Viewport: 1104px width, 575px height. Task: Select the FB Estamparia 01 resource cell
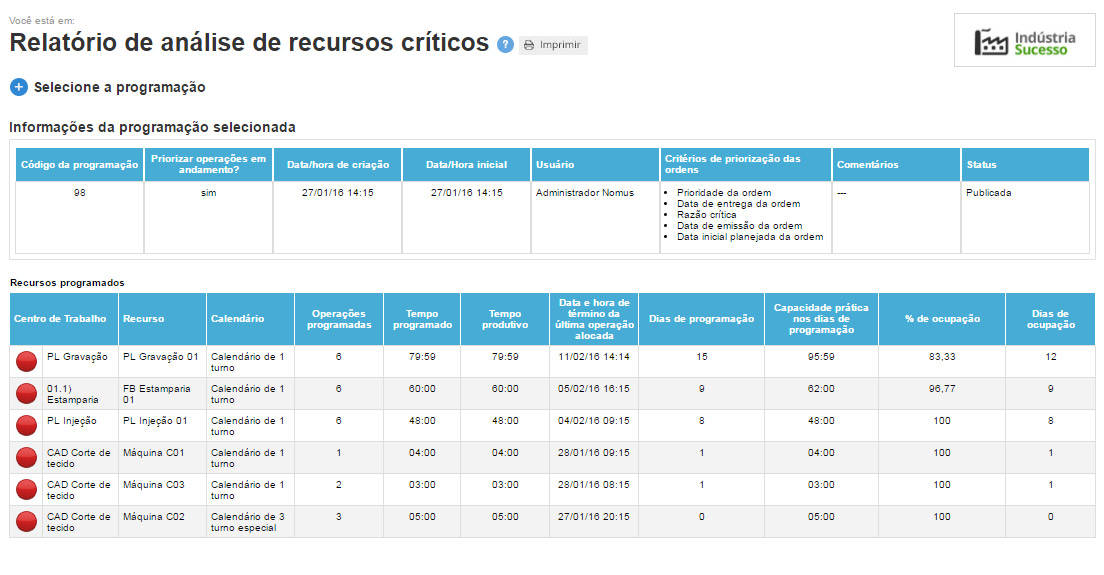tap(161, 393)
